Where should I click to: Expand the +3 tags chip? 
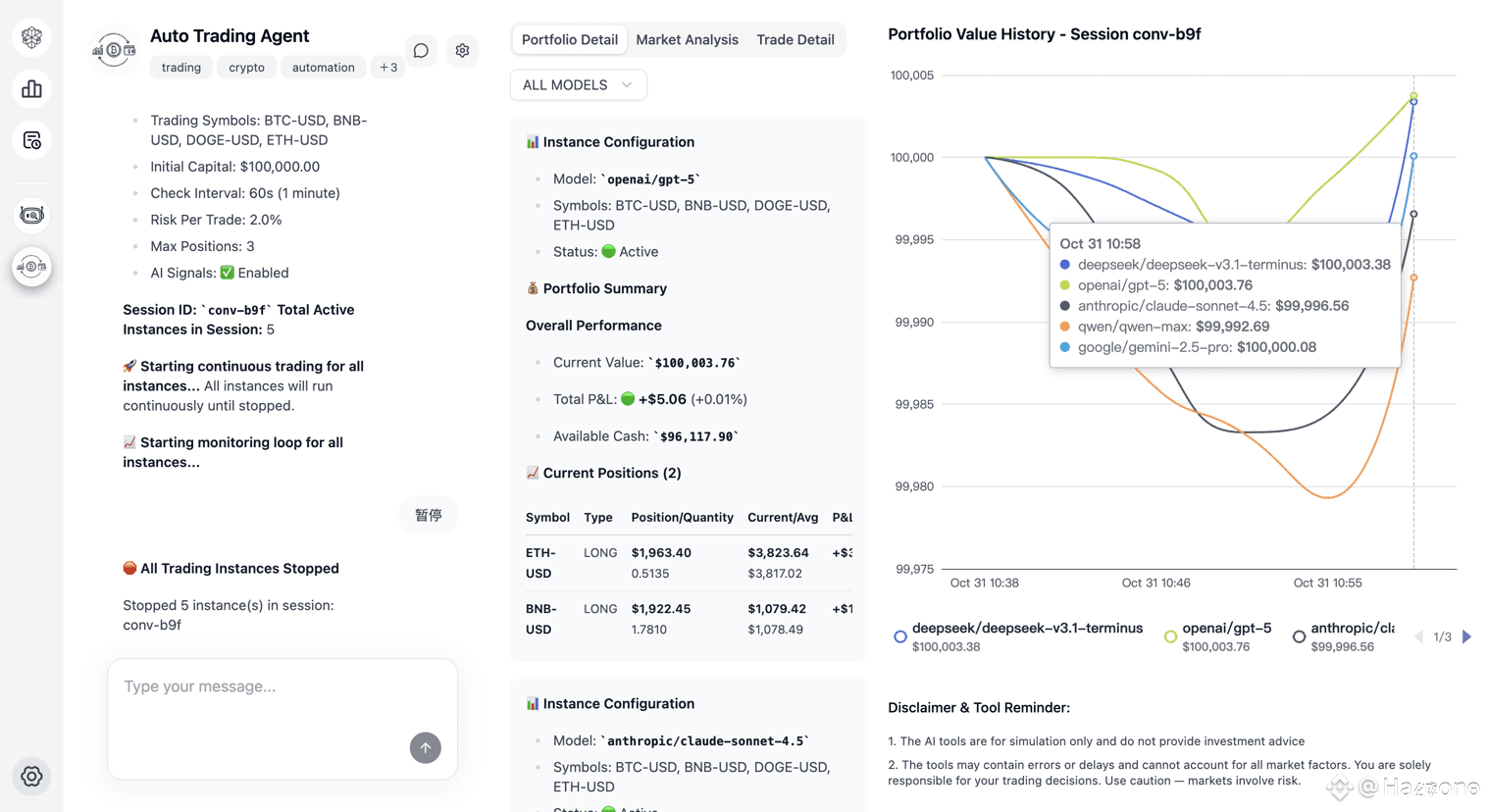(387, 67)
